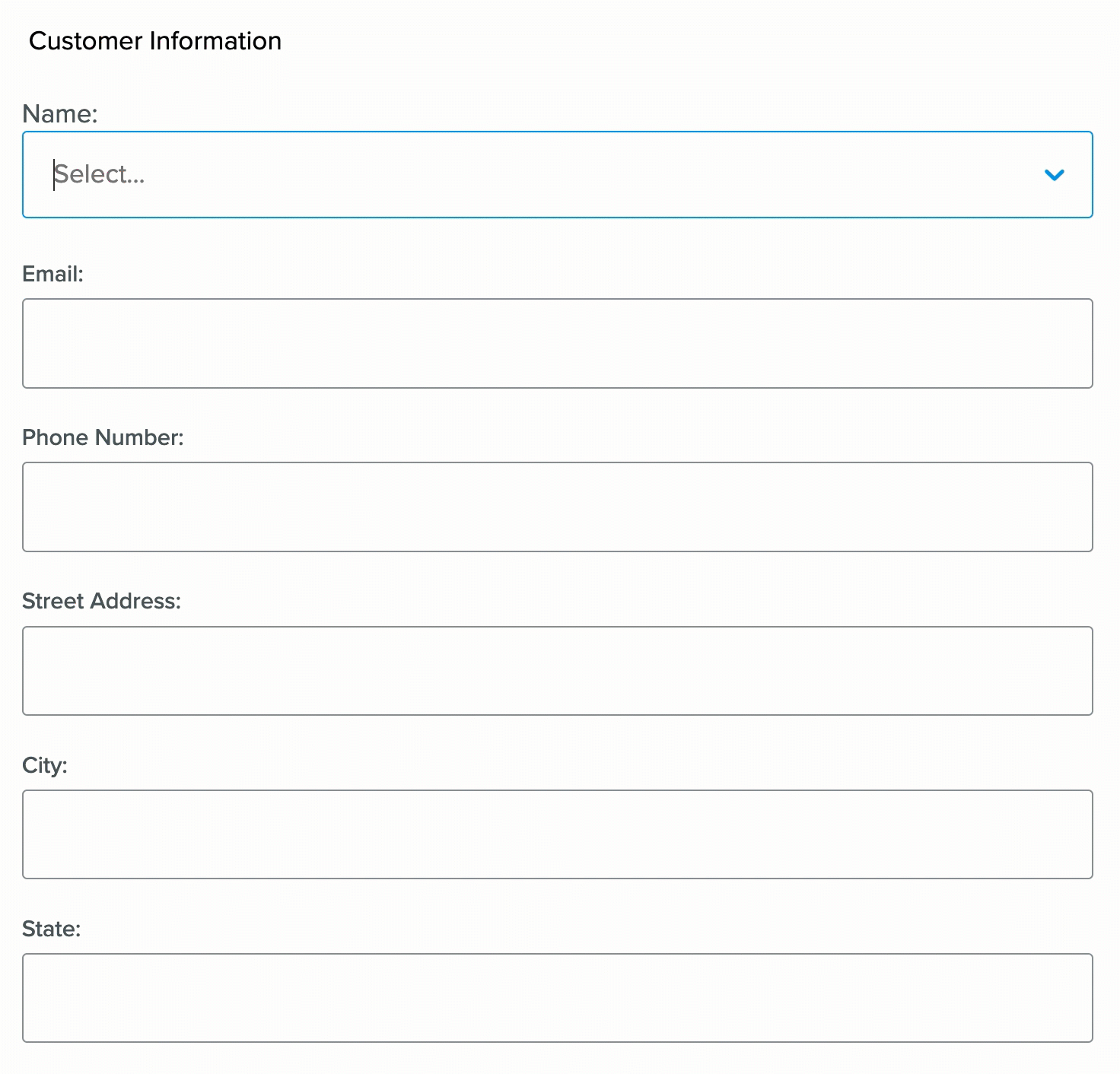Focus the Email input field
The image size is (1120, 1074).
coord(558,344)
